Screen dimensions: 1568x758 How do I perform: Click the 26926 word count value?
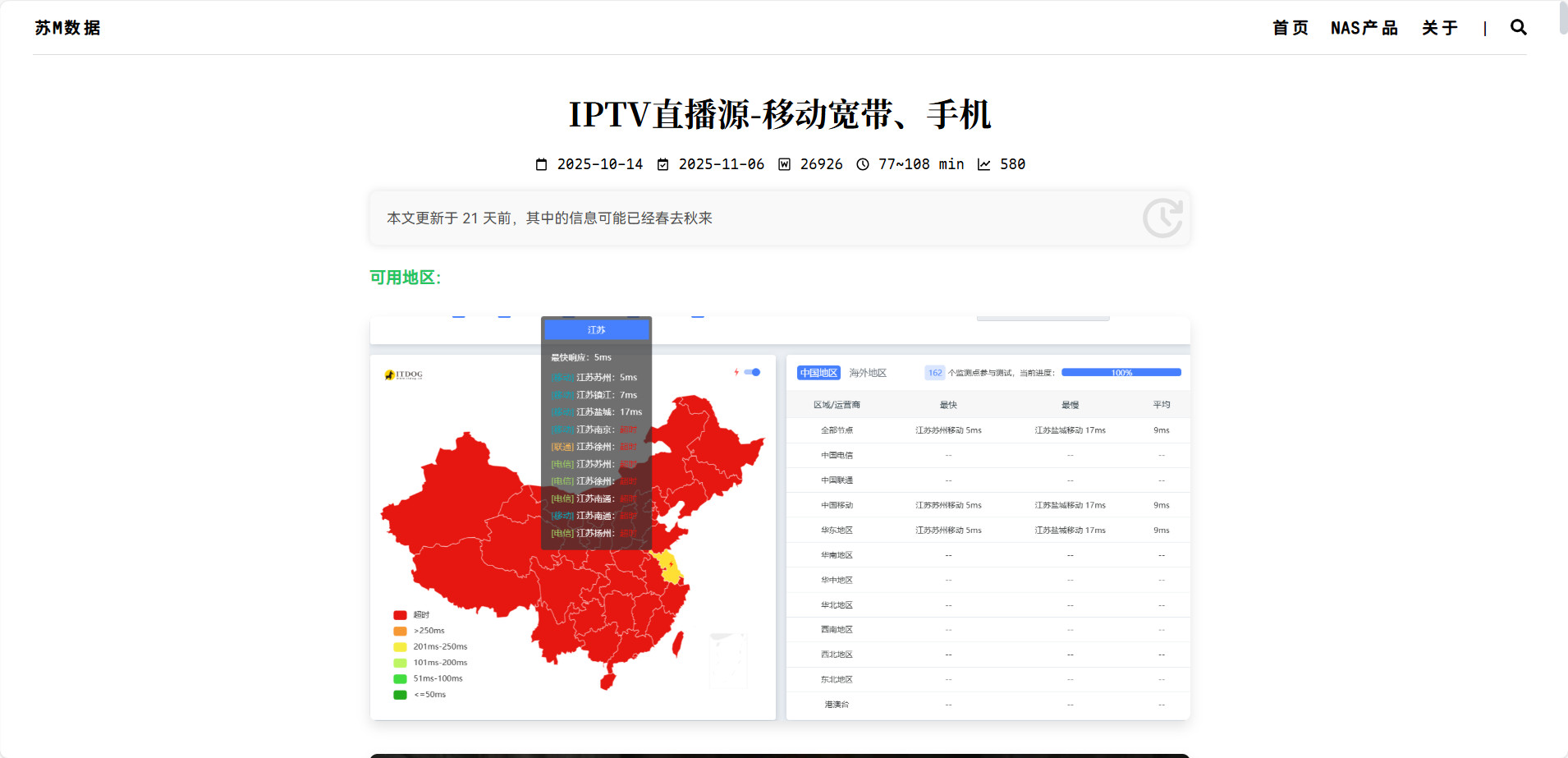[x=822, y=164]
